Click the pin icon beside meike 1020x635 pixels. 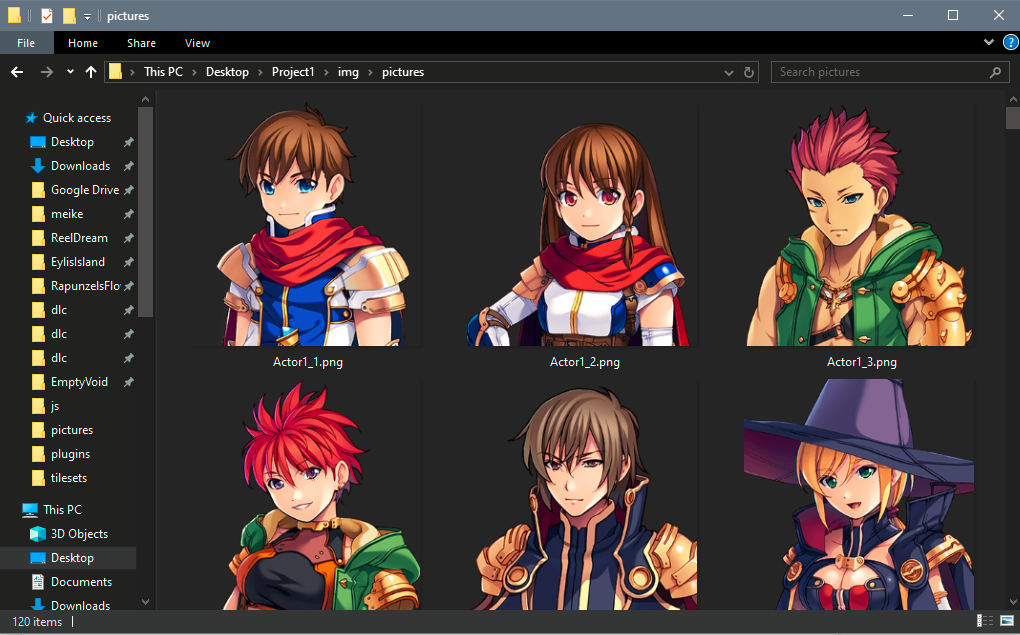pyautogui.click(x=129, y=214)
